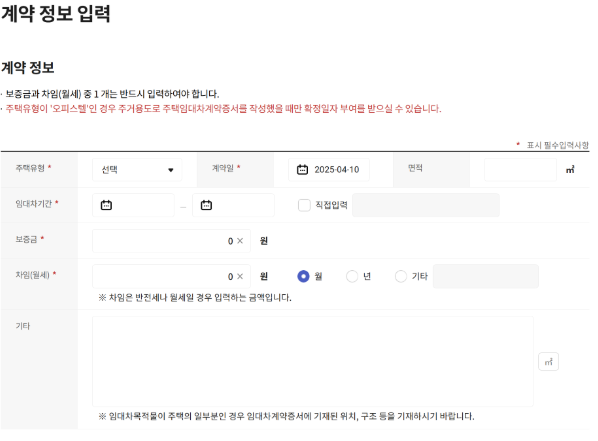Focus the 보증금 amount input field
The image size is (598, 441).
pyautogui.click(x=171, y=241)
